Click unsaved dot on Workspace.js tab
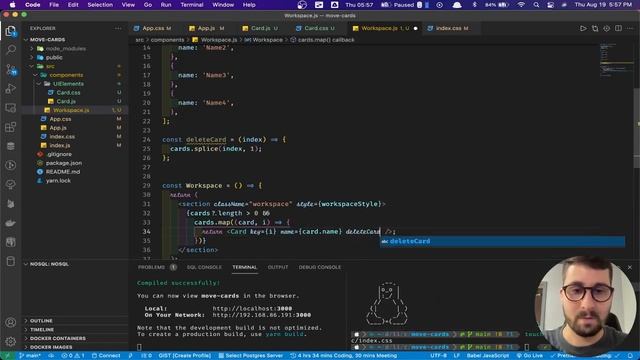The height and width of the screenshot is (360, 640). pos(416,28)
